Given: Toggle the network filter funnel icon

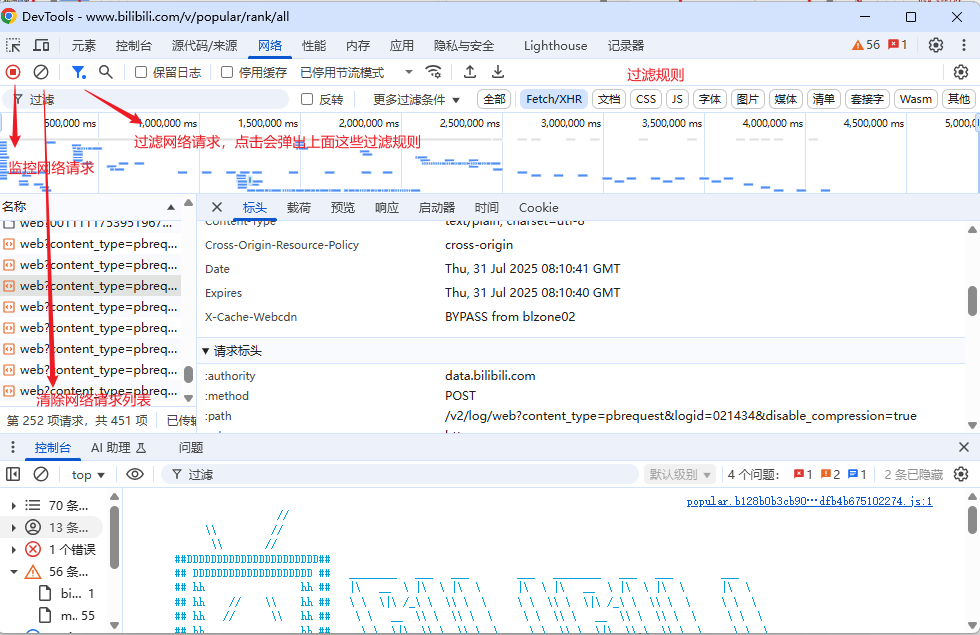Looking at the screenshot, I should (x=78, y=72).
